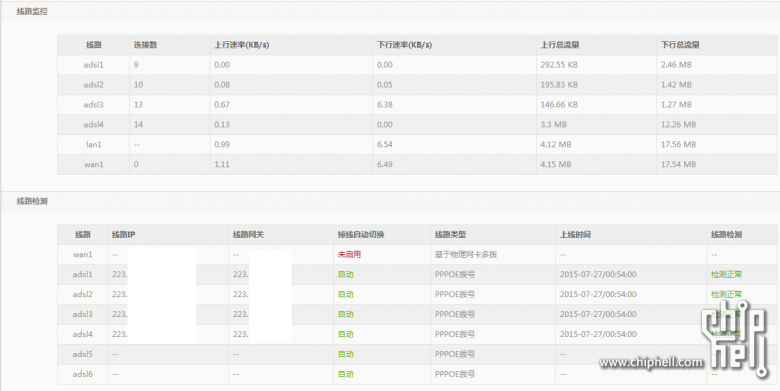780x391 pixels.
Task: Select the 掉线自动切换 column header
Action: click(x=361, y=234)
